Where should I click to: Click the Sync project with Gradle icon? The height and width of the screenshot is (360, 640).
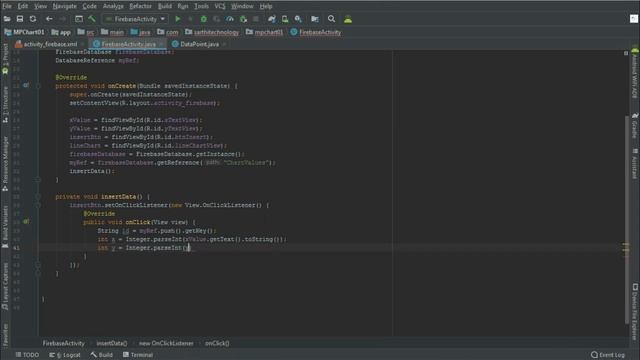pyautogui.click(x=271, y=19)
